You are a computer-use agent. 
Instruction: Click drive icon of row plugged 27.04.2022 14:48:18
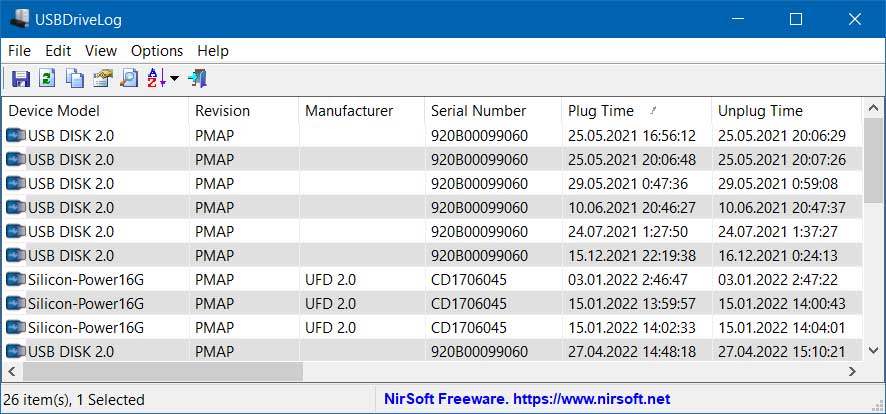[16, 351]
